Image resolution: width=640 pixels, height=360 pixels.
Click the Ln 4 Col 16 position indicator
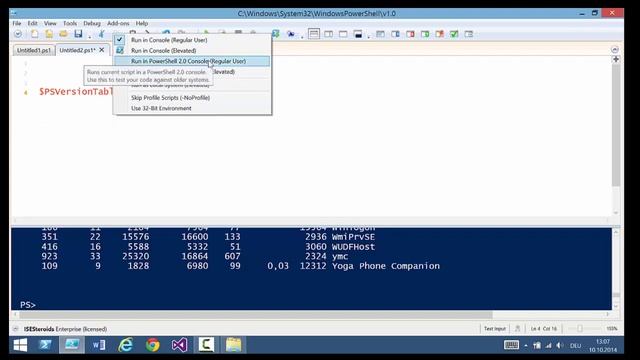click(544, 329)
